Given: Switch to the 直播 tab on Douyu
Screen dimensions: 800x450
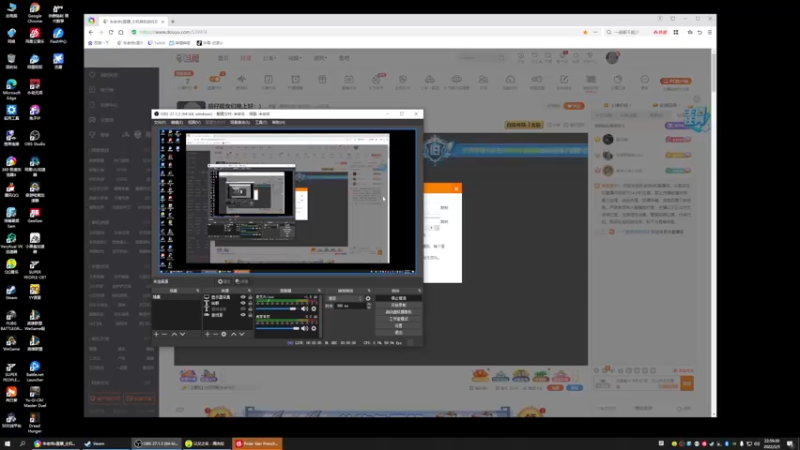Looking at the screenshot, I should tap(246, 58).
